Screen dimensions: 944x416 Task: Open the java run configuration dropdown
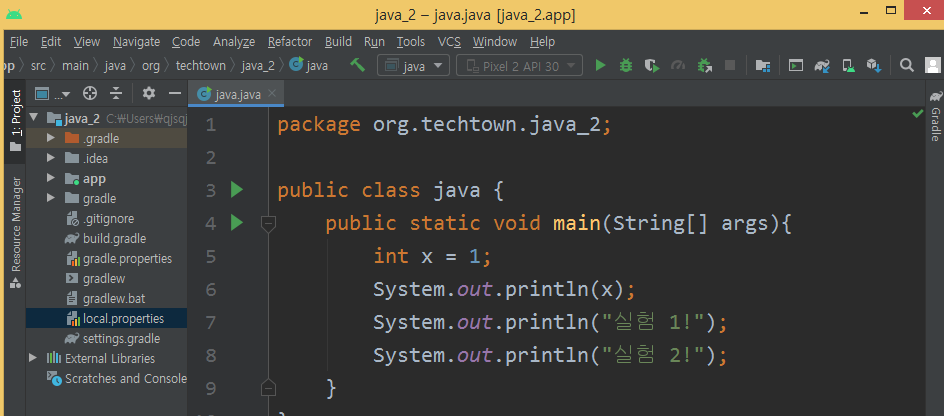[413, 65]
